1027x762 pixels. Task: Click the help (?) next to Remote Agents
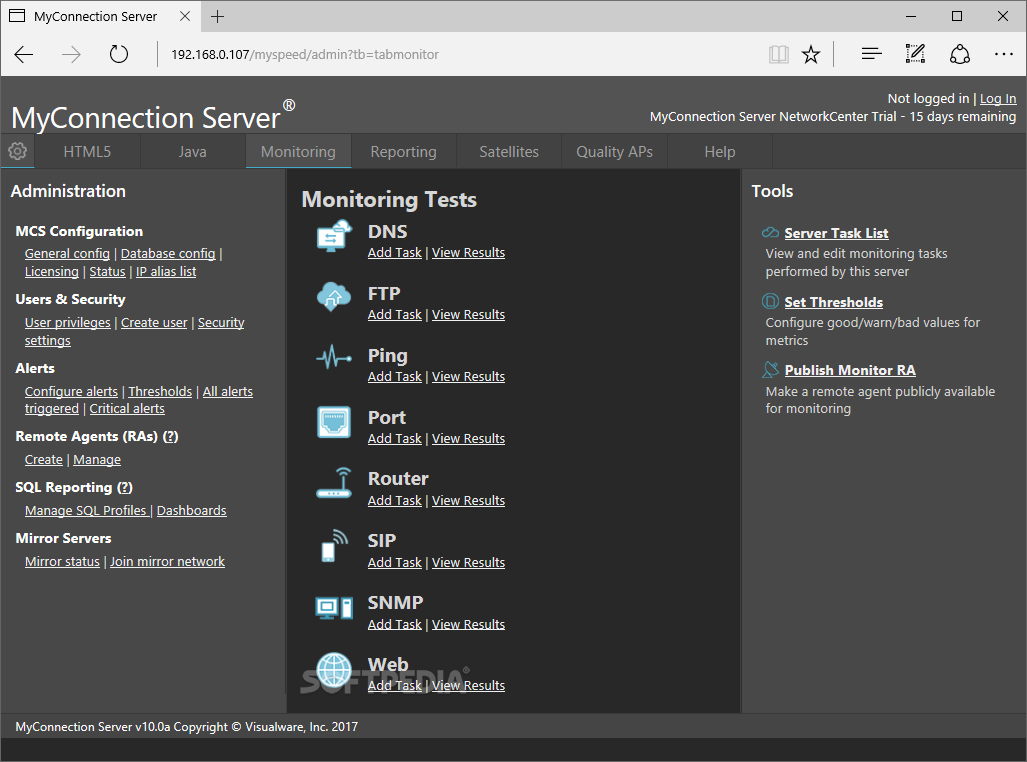(170, 436)
